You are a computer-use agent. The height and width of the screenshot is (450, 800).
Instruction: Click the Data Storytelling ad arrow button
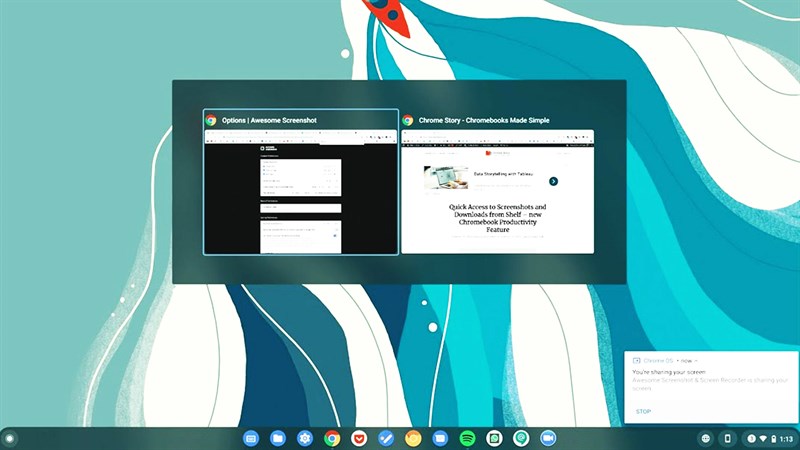click(x=553, y=181)
